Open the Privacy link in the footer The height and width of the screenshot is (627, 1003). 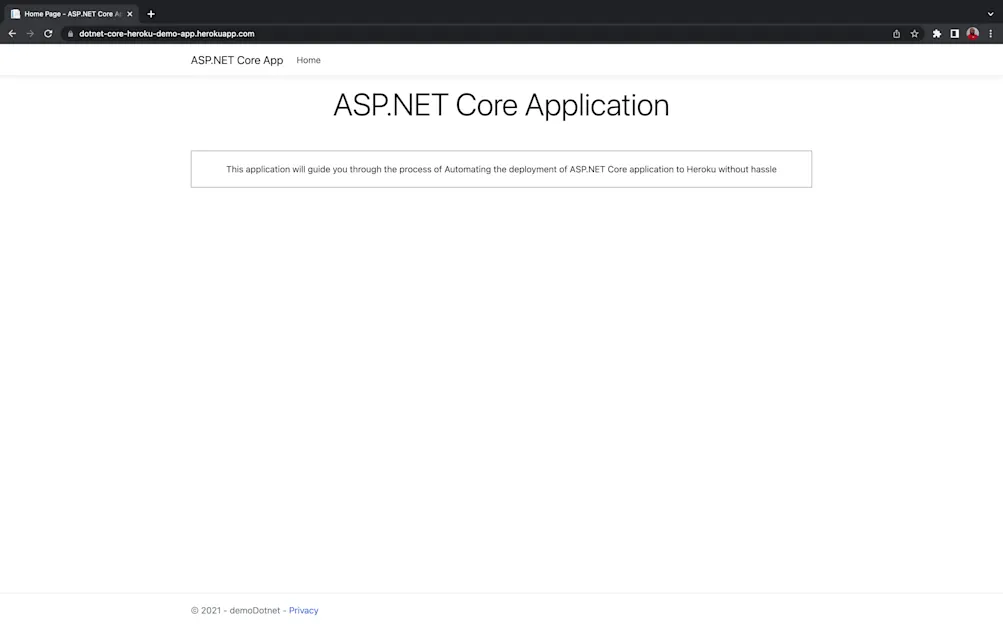[x=303, y=610]
